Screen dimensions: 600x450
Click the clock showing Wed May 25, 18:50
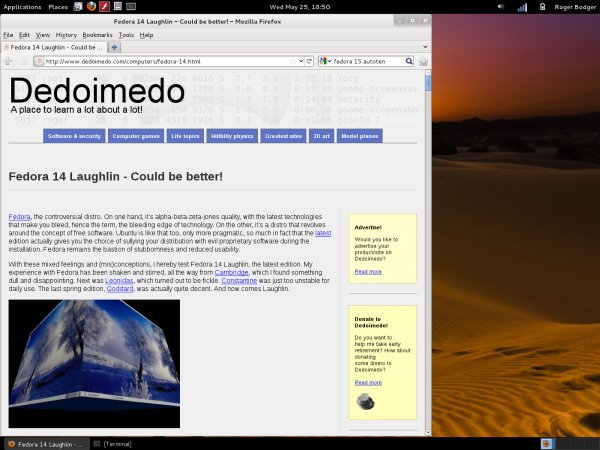[300, 7]
